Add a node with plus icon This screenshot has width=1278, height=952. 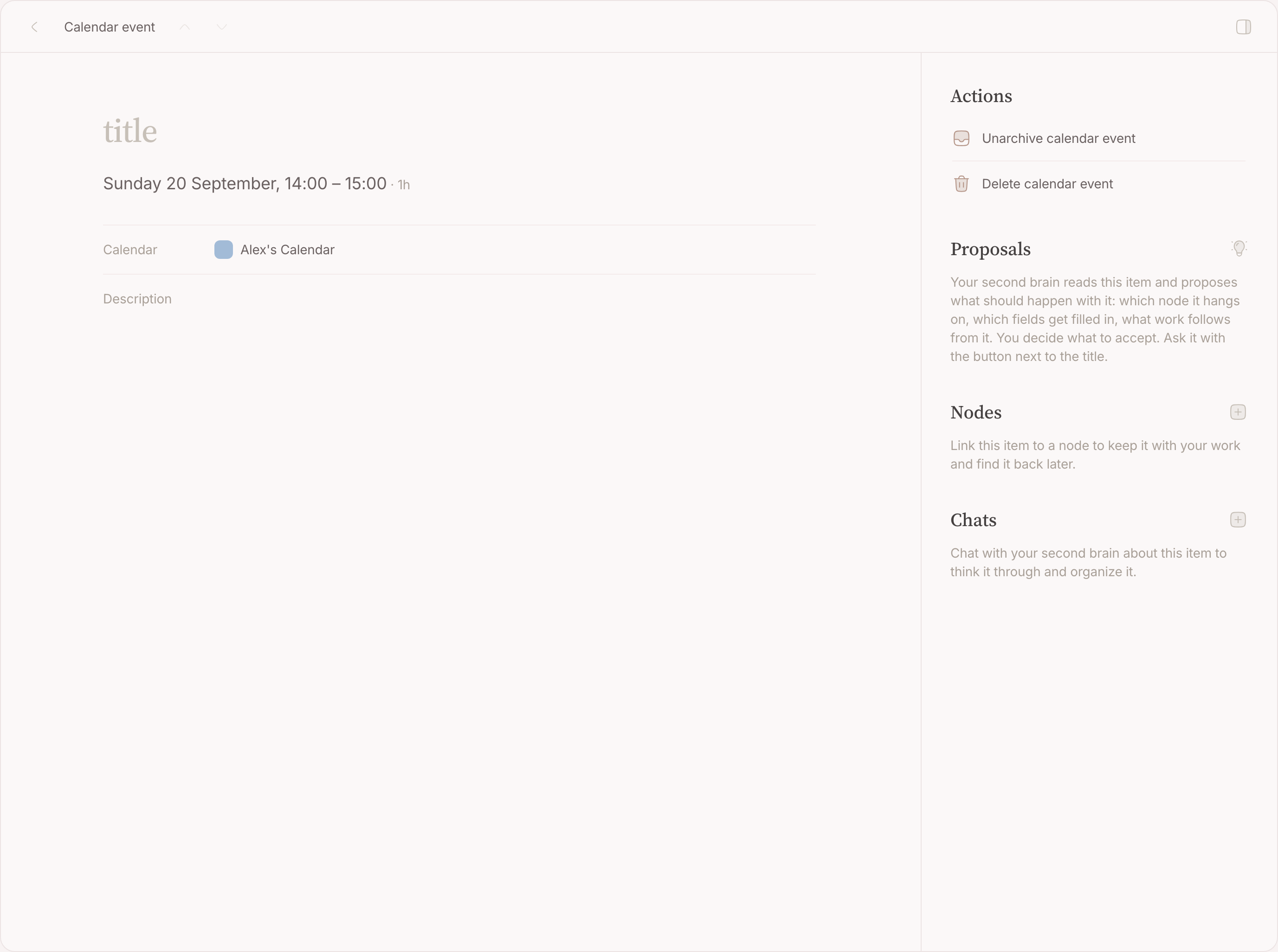pyautogui.click(x=1238, y=412)
